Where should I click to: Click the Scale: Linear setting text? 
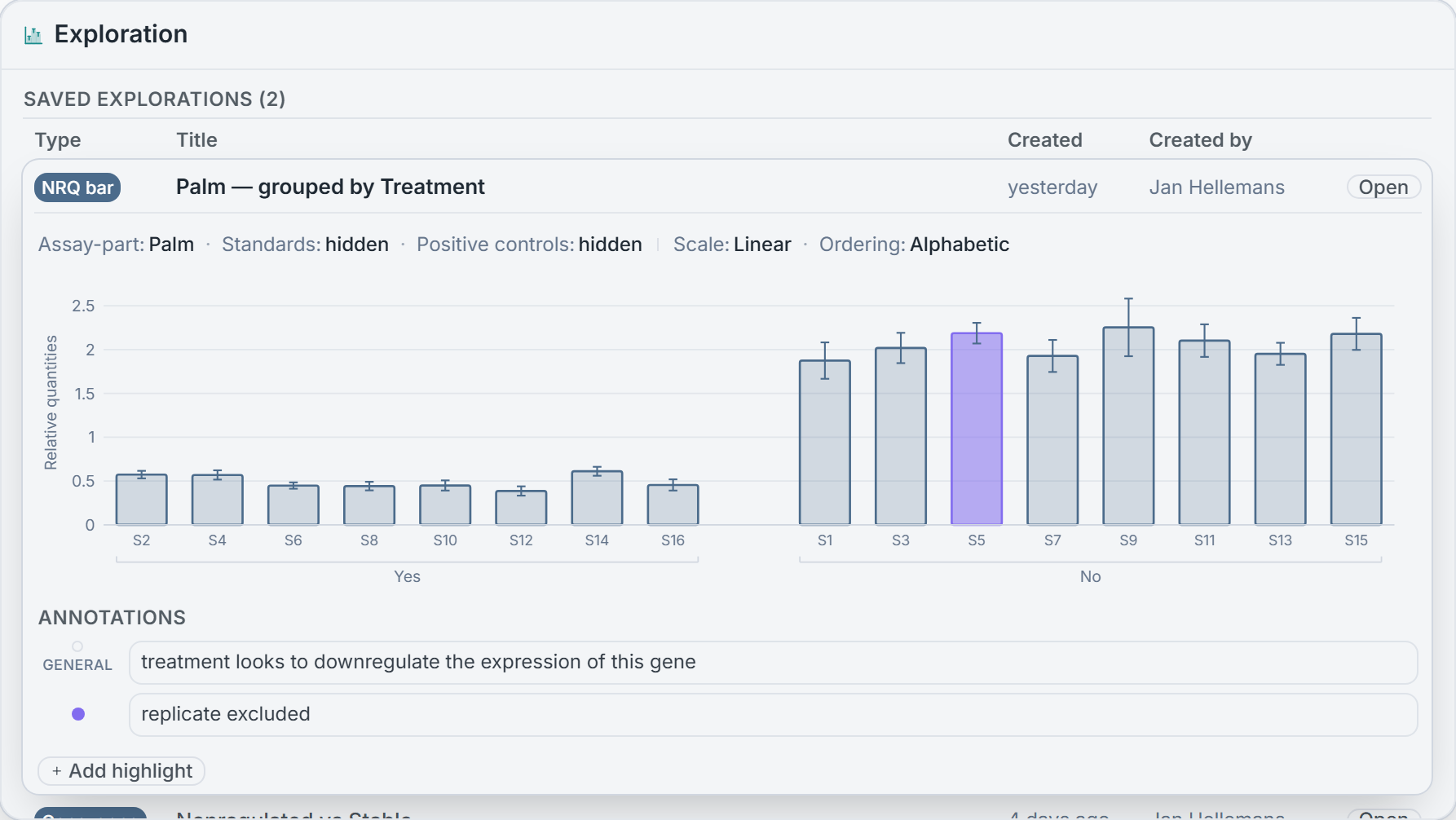pyautogui.click(x=732, y=245)
